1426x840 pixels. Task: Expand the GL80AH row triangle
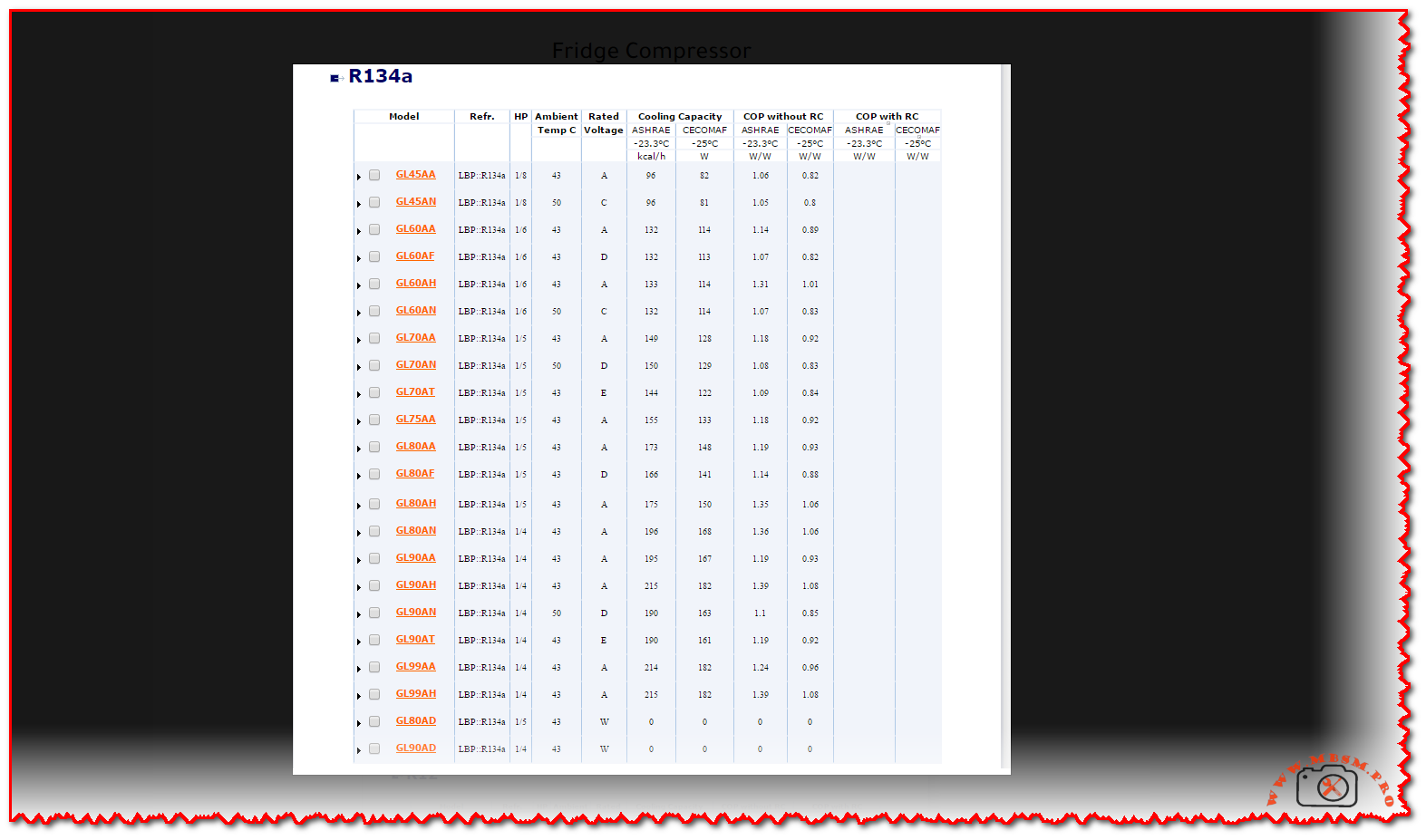[x=359, y=506]
